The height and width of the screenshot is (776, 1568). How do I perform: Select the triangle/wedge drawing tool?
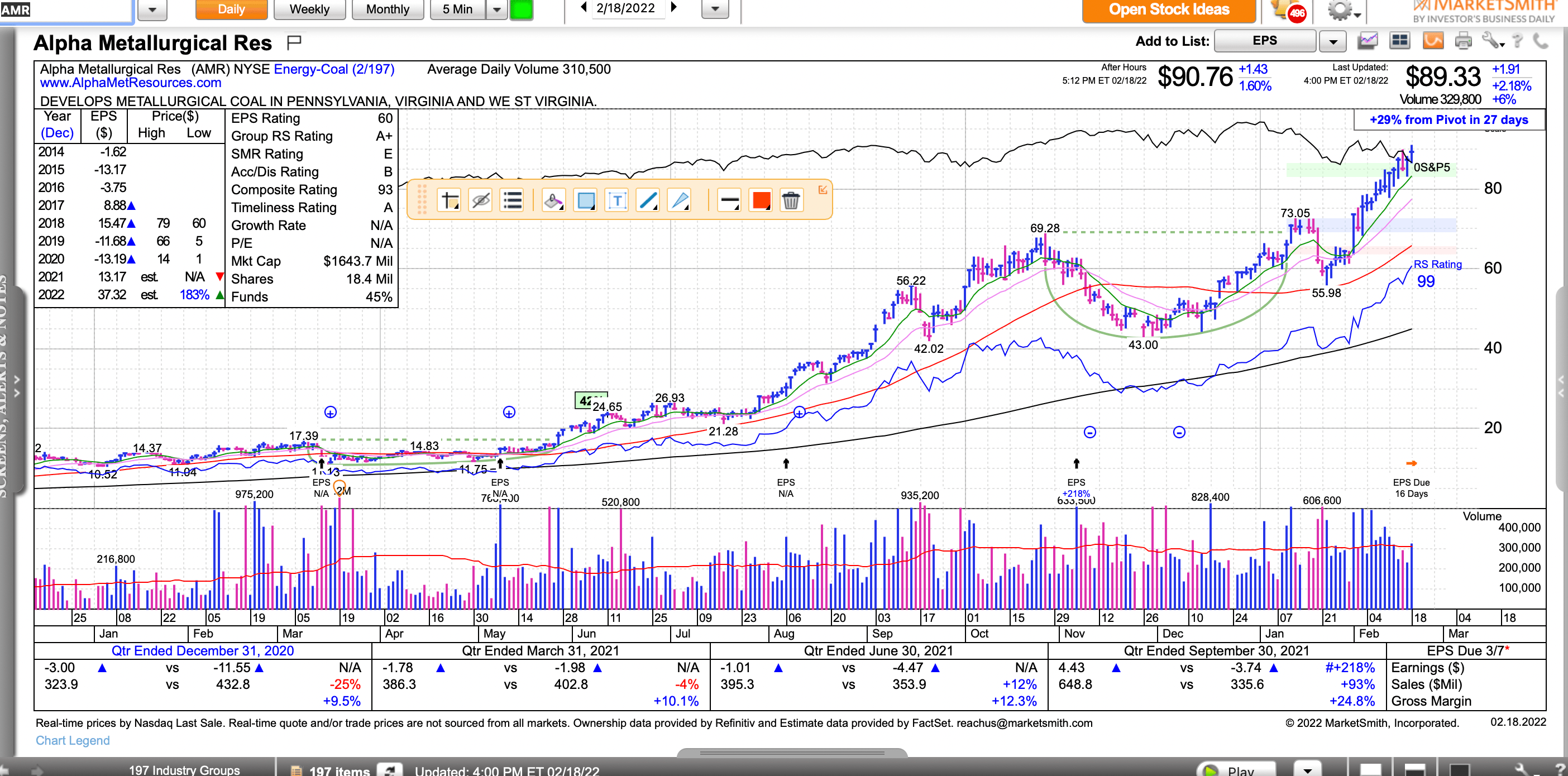coord(680,200)
